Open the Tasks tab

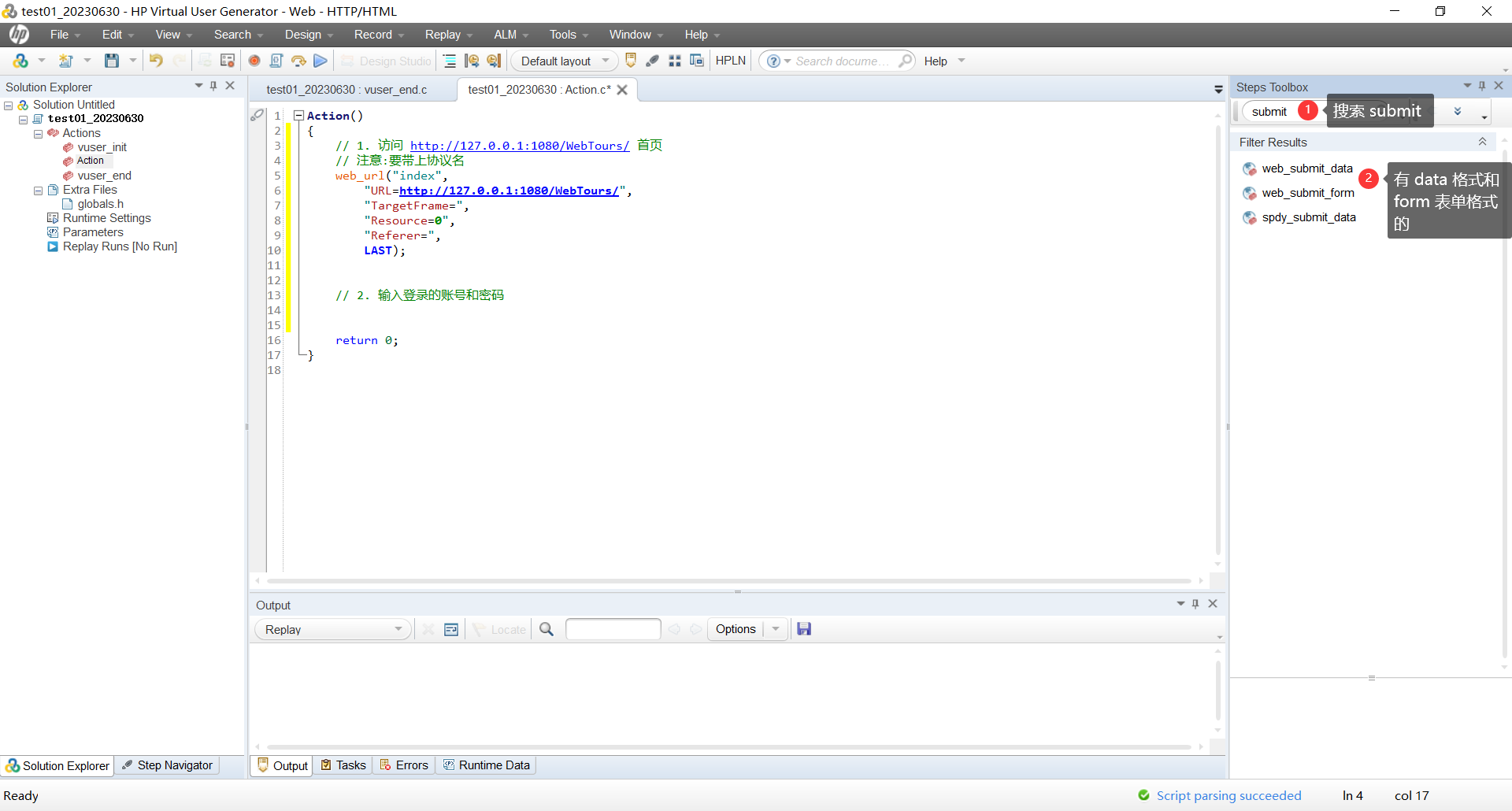(x=343, y=765)
